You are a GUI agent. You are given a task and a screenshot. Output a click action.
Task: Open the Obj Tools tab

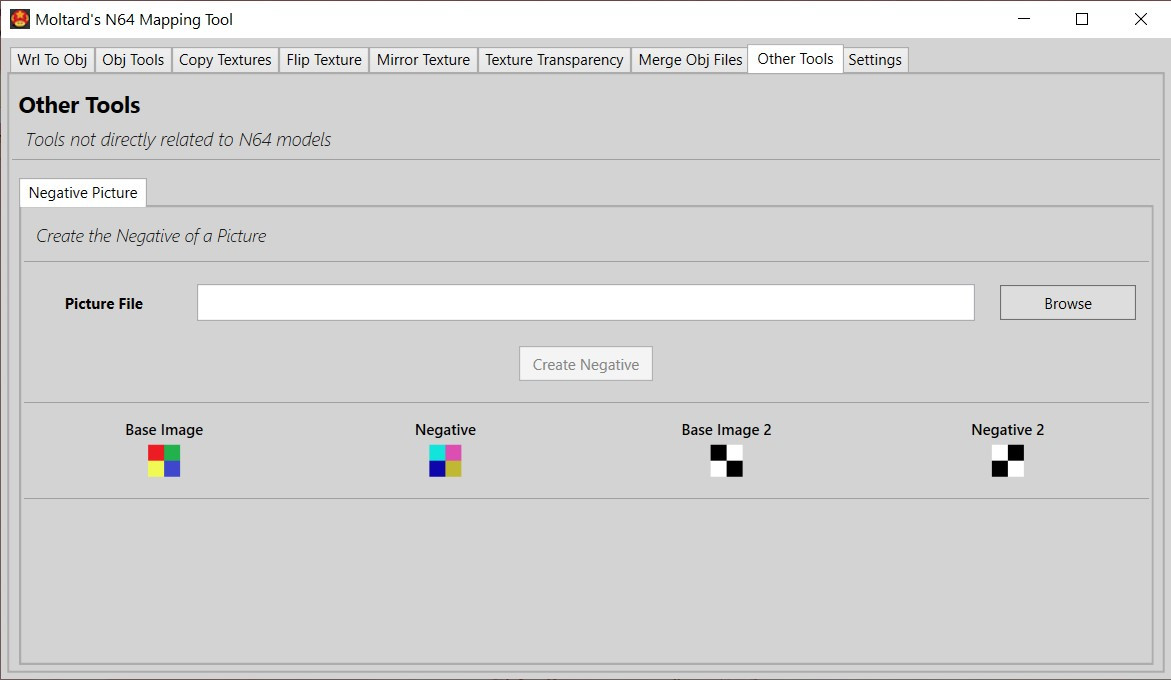(133, 59)
